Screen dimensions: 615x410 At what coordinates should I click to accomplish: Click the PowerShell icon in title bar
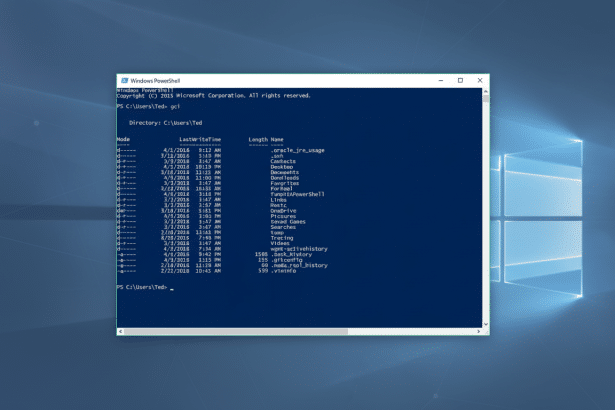(x=124, y=80)
